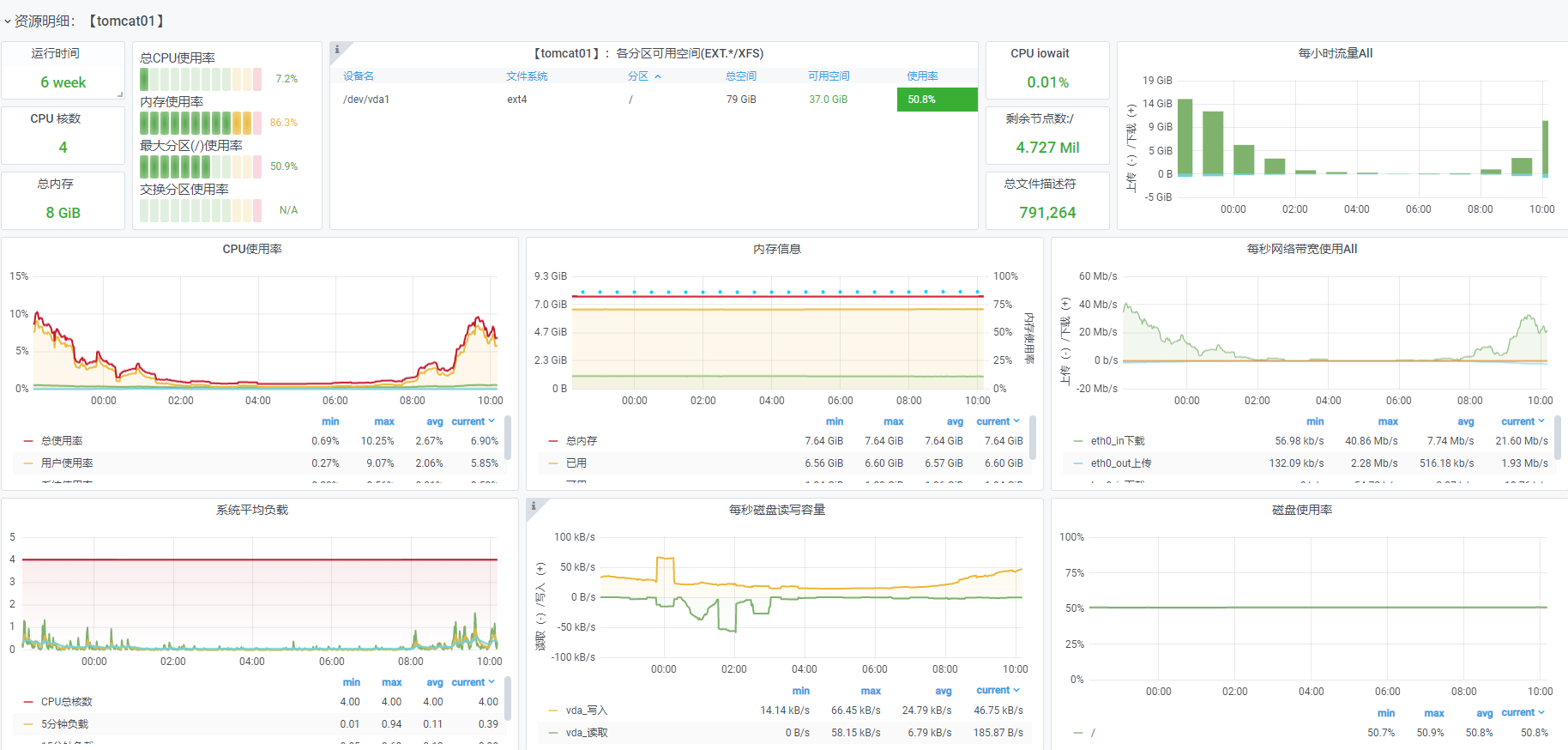
Task: Open the 运行时间 panel title menu
Action: click(x=56, y=53)
